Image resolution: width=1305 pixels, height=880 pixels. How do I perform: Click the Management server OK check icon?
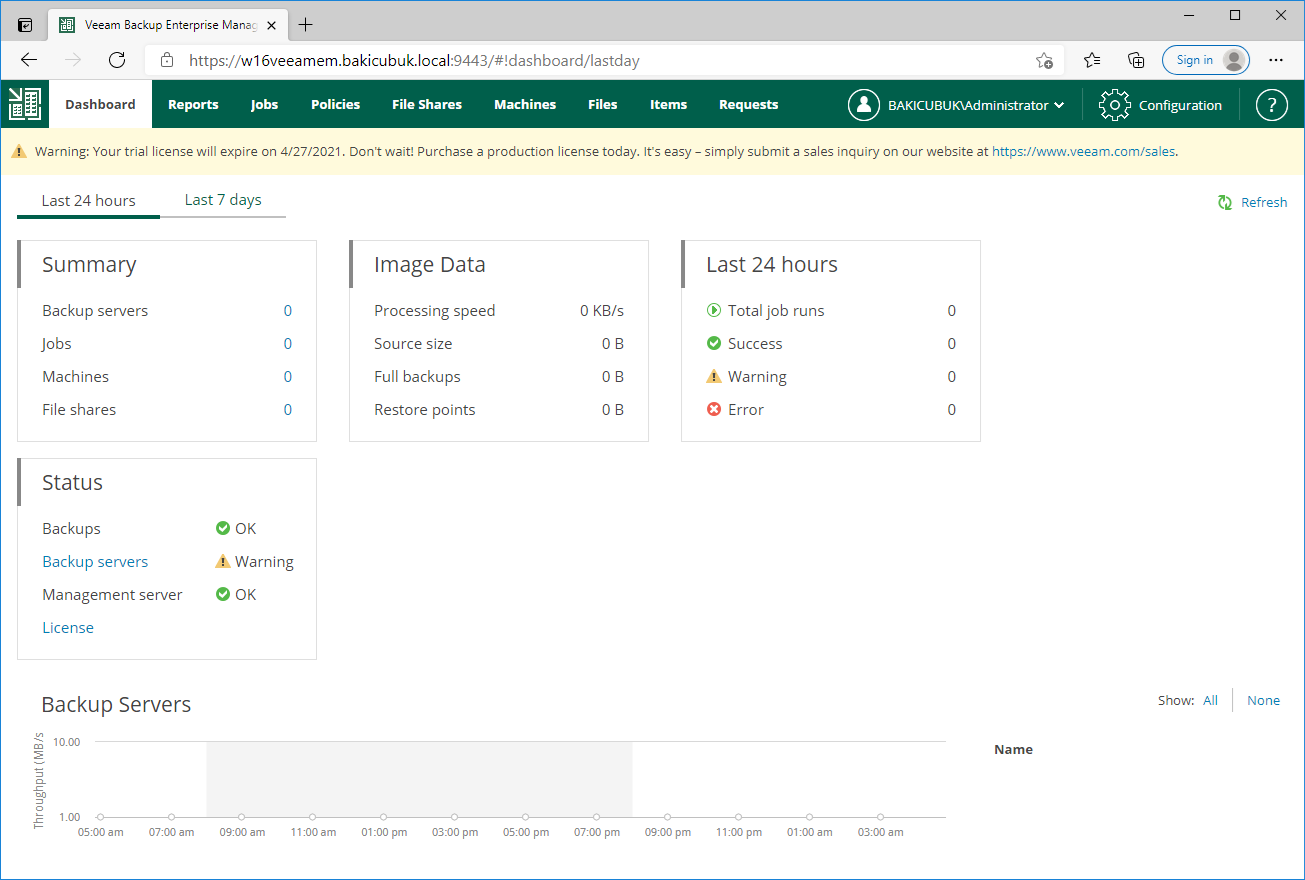click(x=223, y=594)
